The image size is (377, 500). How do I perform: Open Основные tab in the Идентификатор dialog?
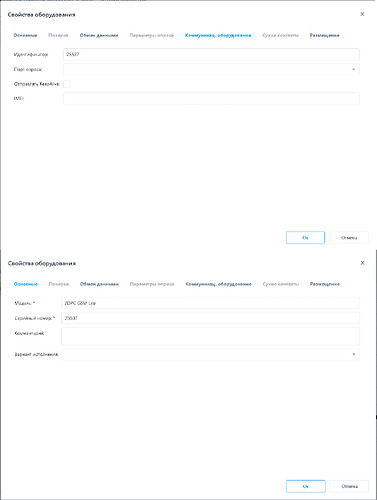25,35
